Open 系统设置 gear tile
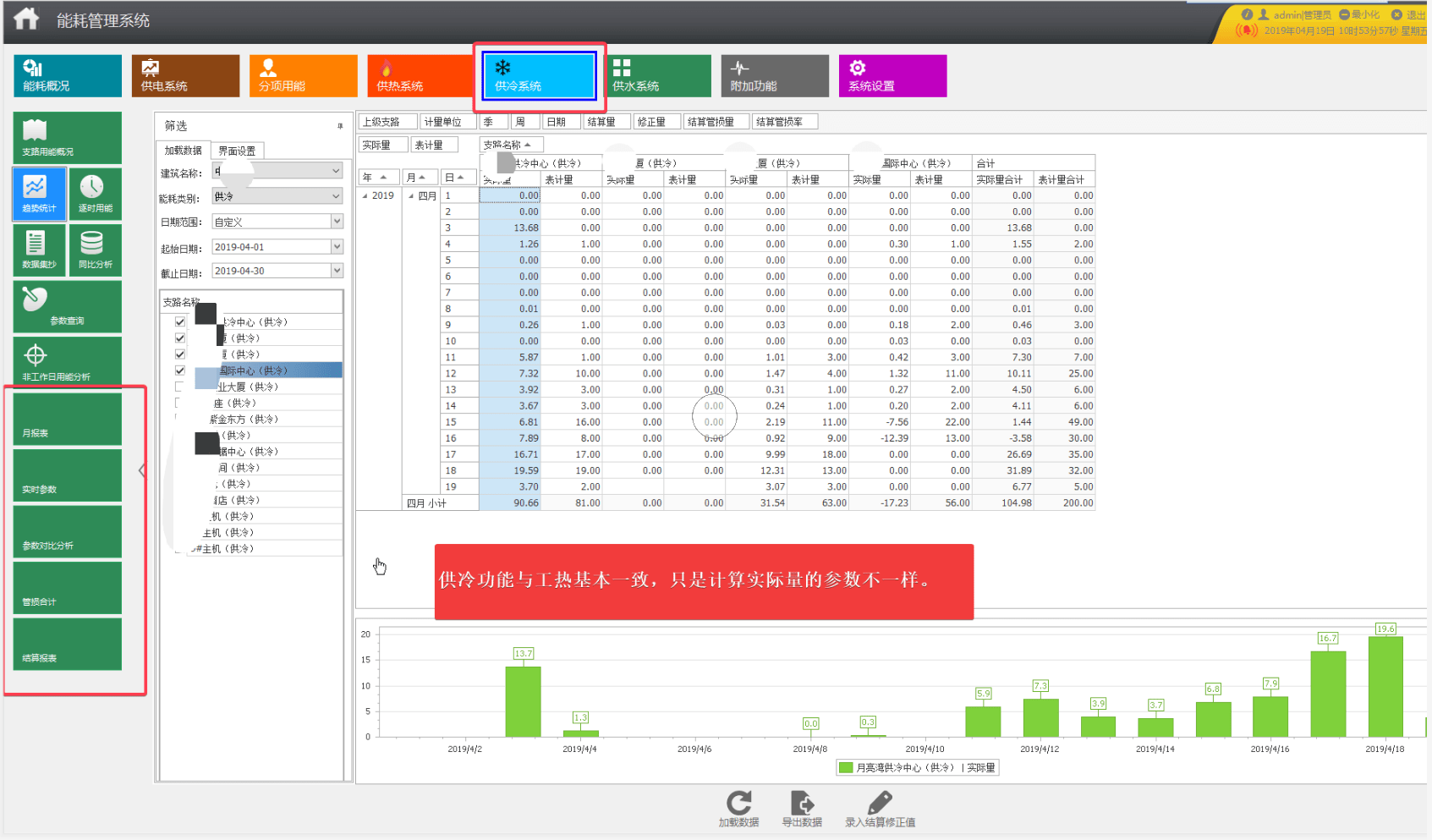The height and width of the screenshot is (840, 1432). click(x=892, y=76)
